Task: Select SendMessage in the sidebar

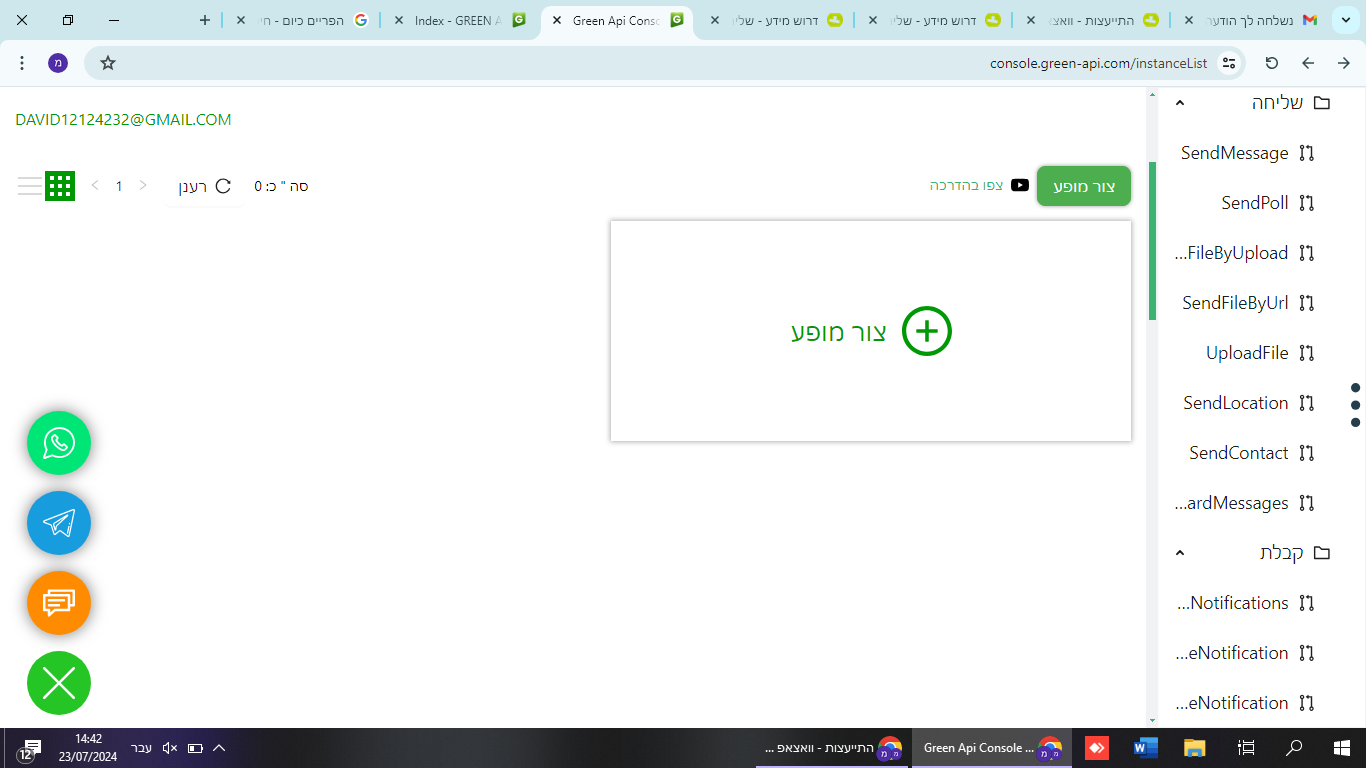Action: pyautogui.click(x=1234, y=153)
